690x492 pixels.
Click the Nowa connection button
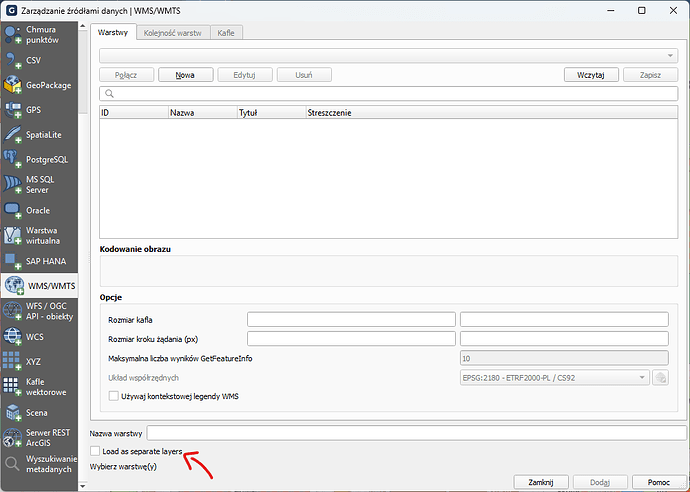pyautogui.click(x=184, y=75)
